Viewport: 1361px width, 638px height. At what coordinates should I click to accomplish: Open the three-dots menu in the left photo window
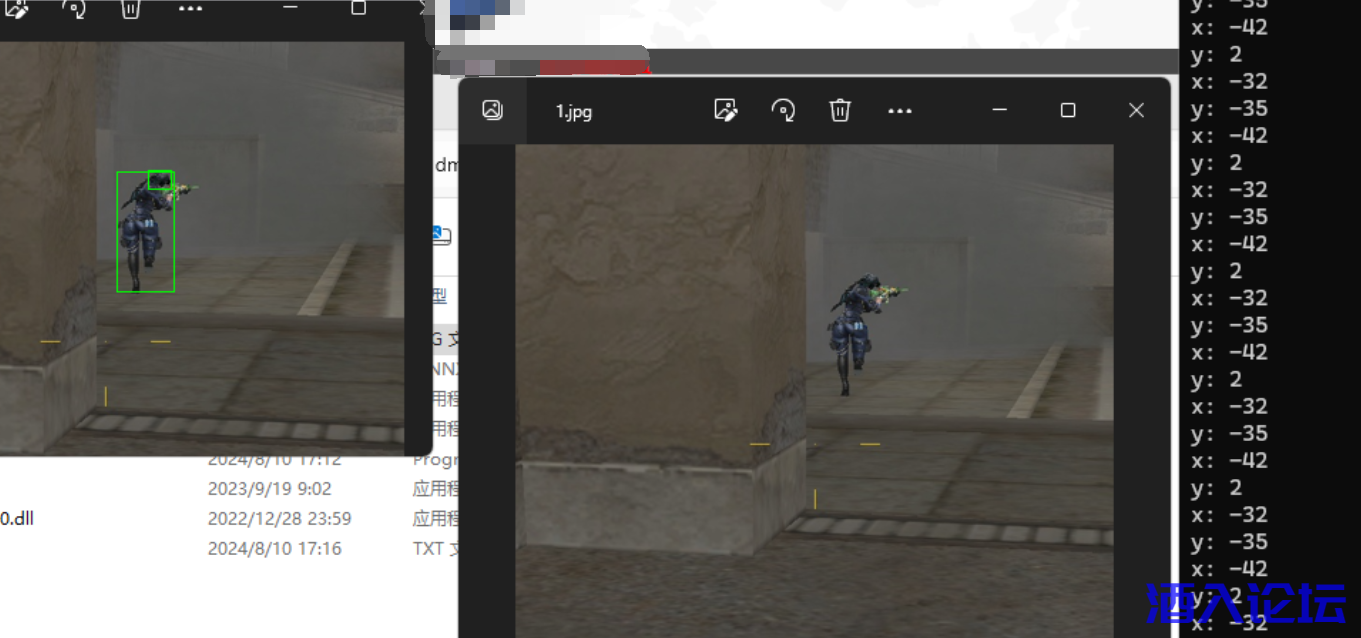pos(190,8)
